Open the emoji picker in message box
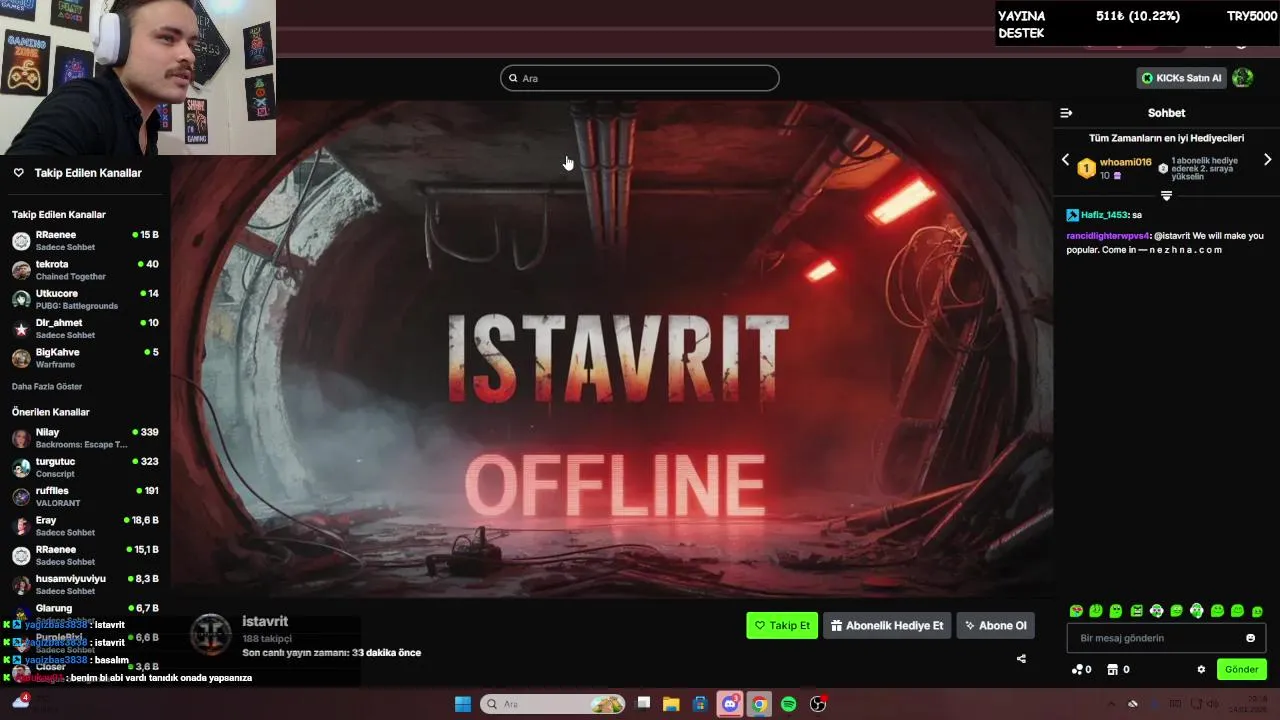 tap(1250, 638)
